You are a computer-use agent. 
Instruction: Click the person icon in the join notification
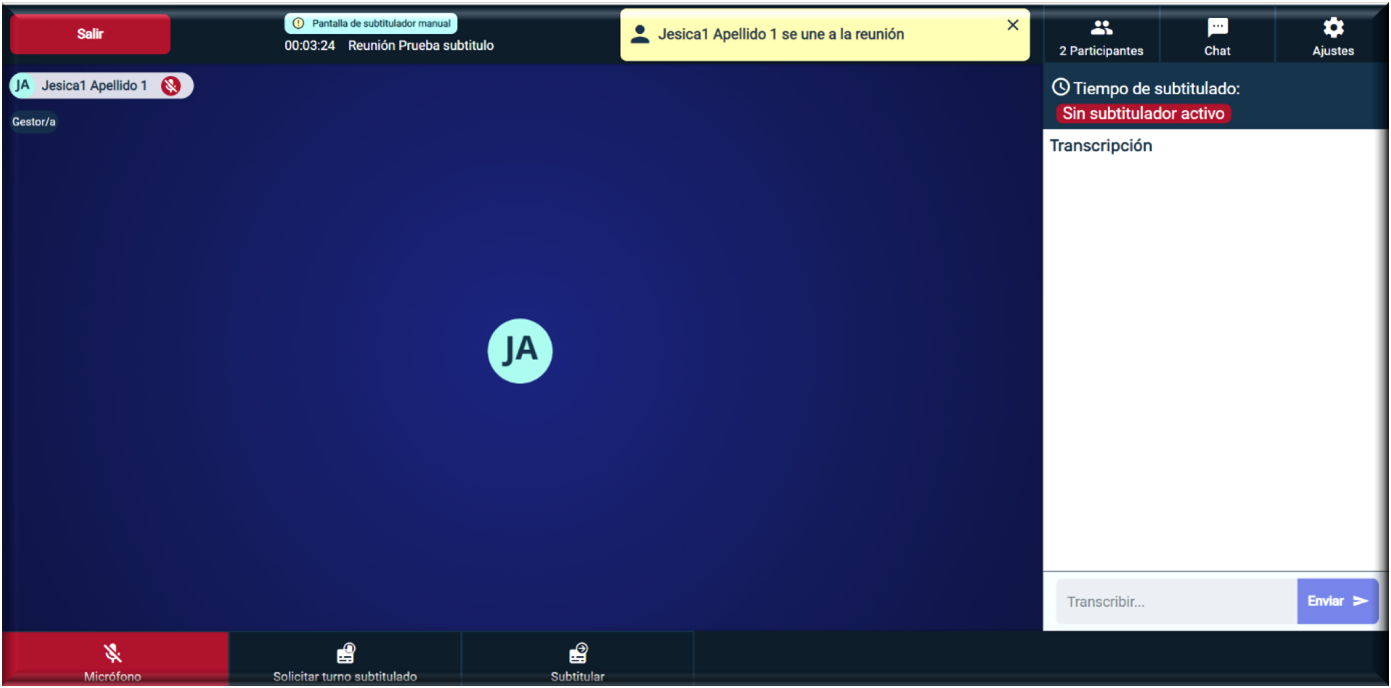(x=641, y=34)
